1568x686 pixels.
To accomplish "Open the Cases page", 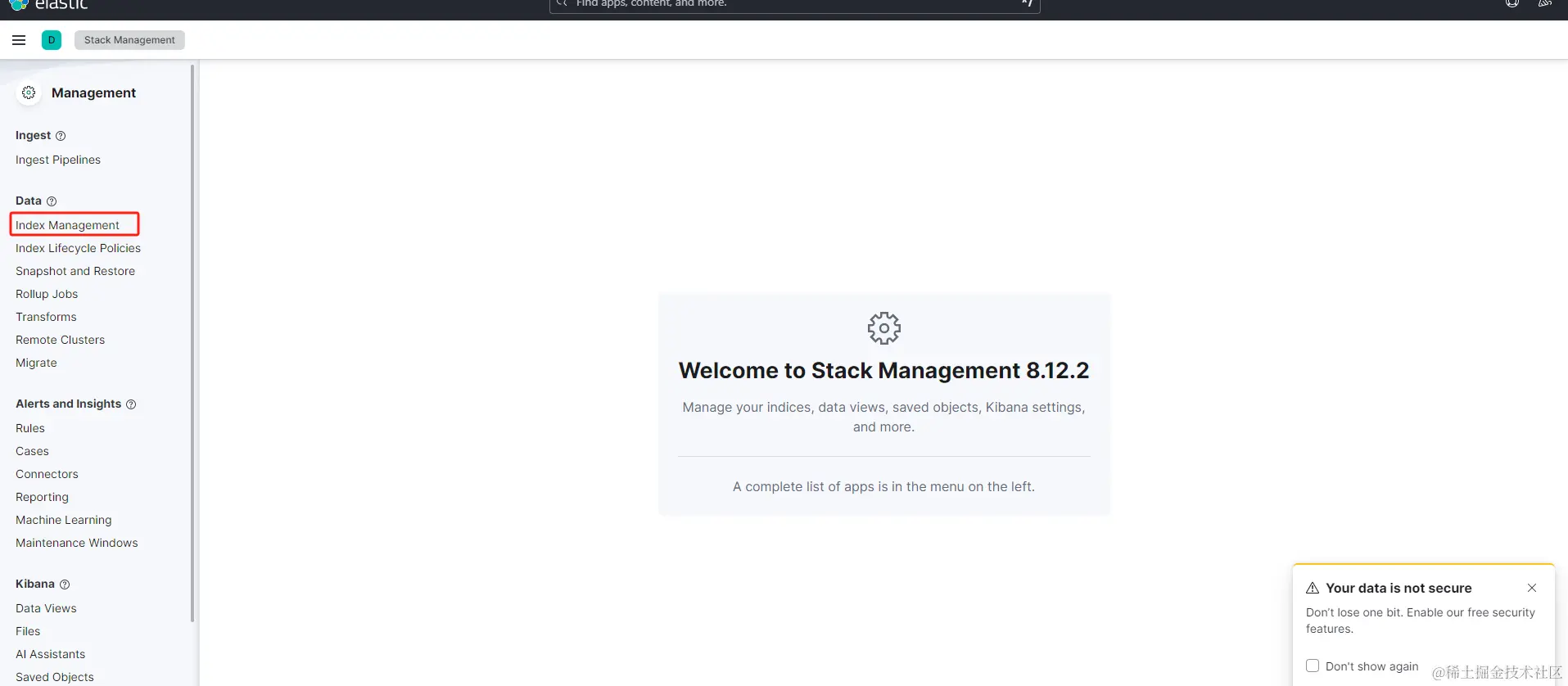I will point(32,451).
